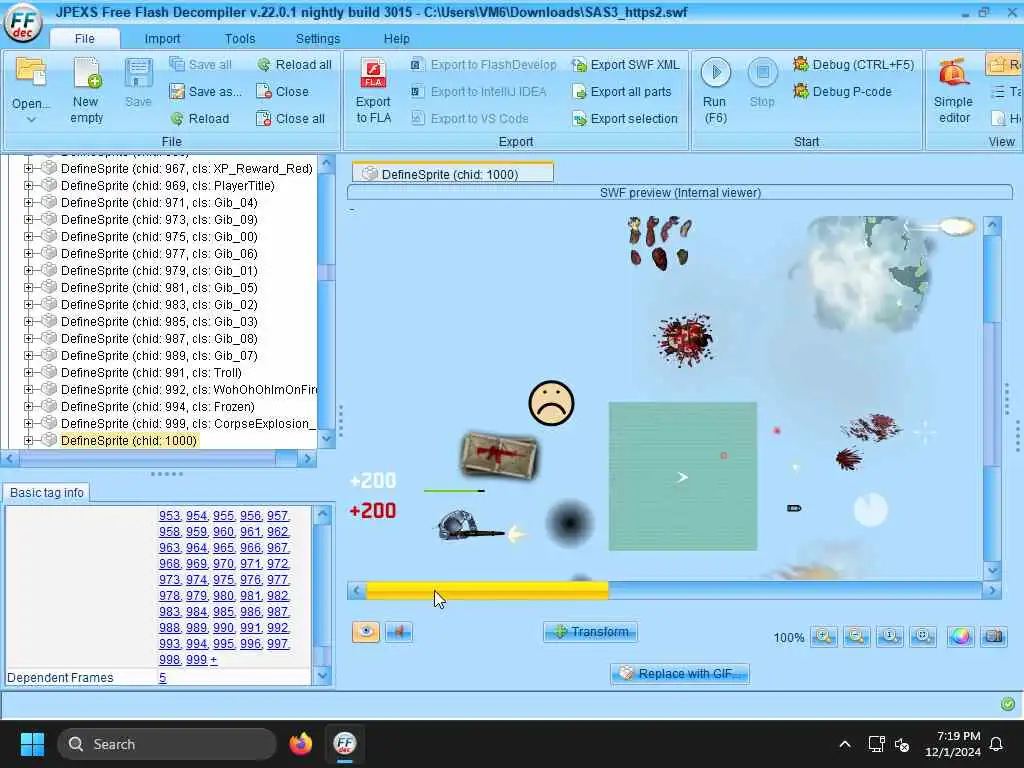Run the SWF with Run (F6)
The width and height of the screenshot is (1024, 768).
[715, 90]
